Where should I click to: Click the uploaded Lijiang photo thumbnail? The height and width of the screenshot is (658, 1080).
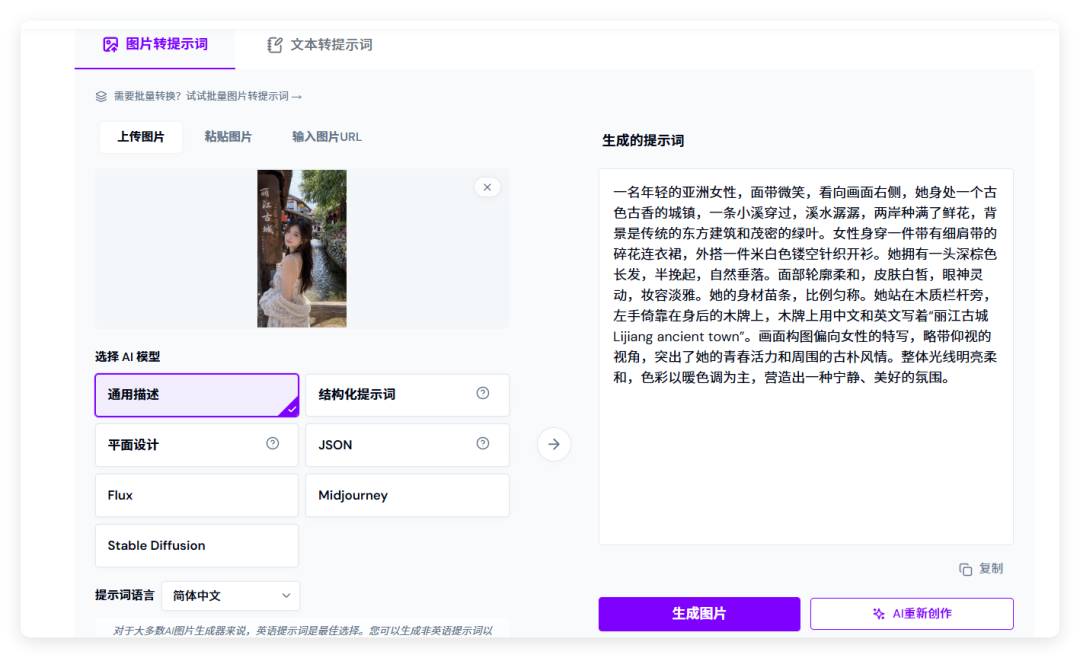[302, 248]
